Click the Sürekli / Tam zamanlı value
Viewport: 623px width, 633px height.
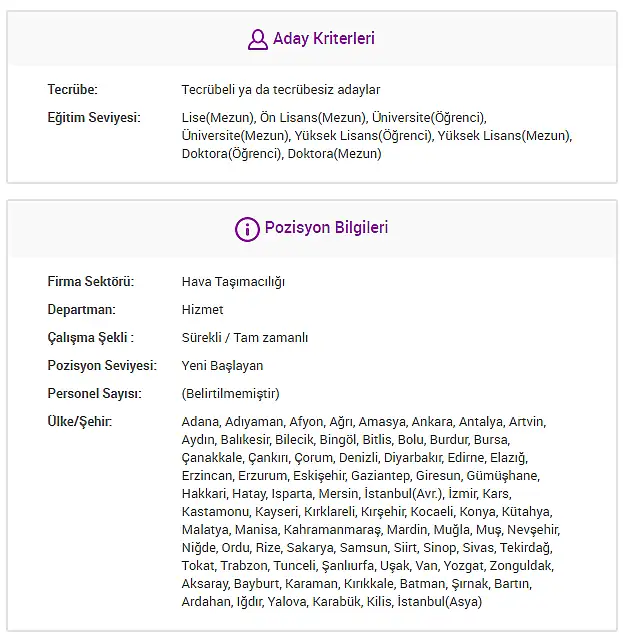pyautogui.click(x=245, y=337)
